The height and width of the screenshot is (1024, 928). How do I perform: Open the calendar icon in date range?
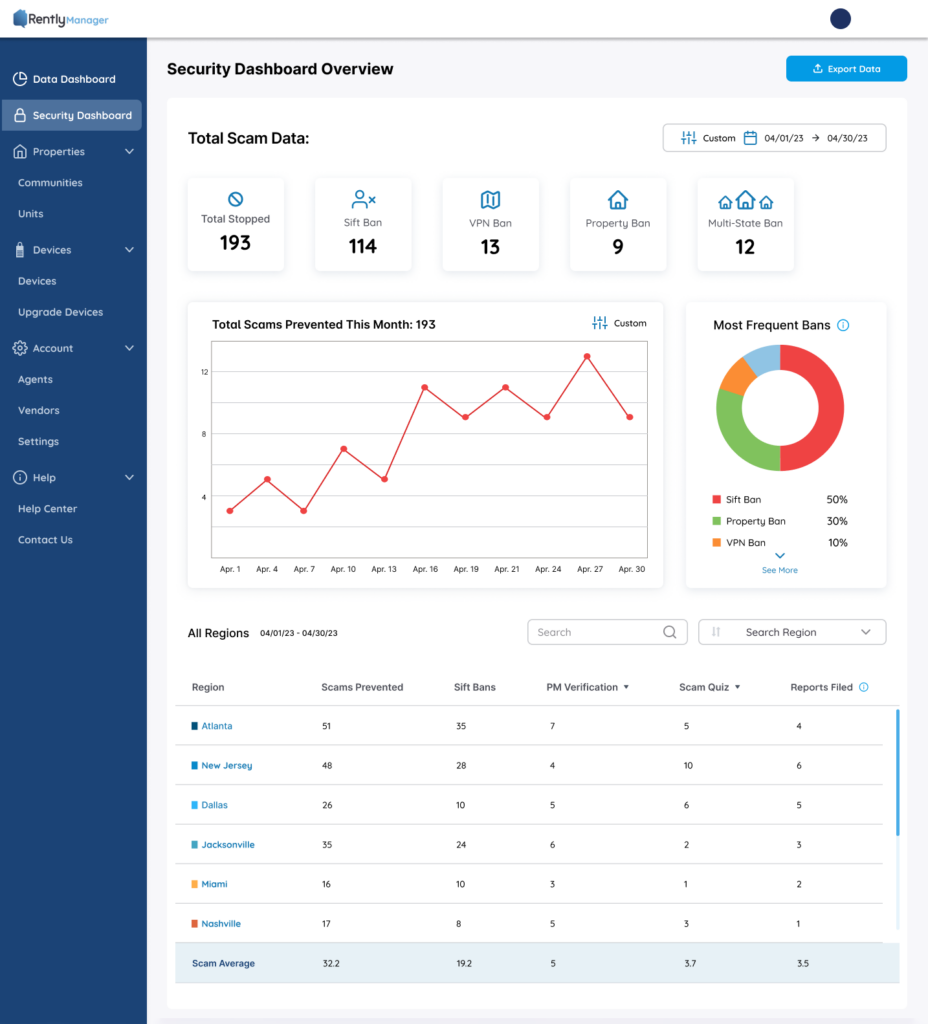coord(750,138)
